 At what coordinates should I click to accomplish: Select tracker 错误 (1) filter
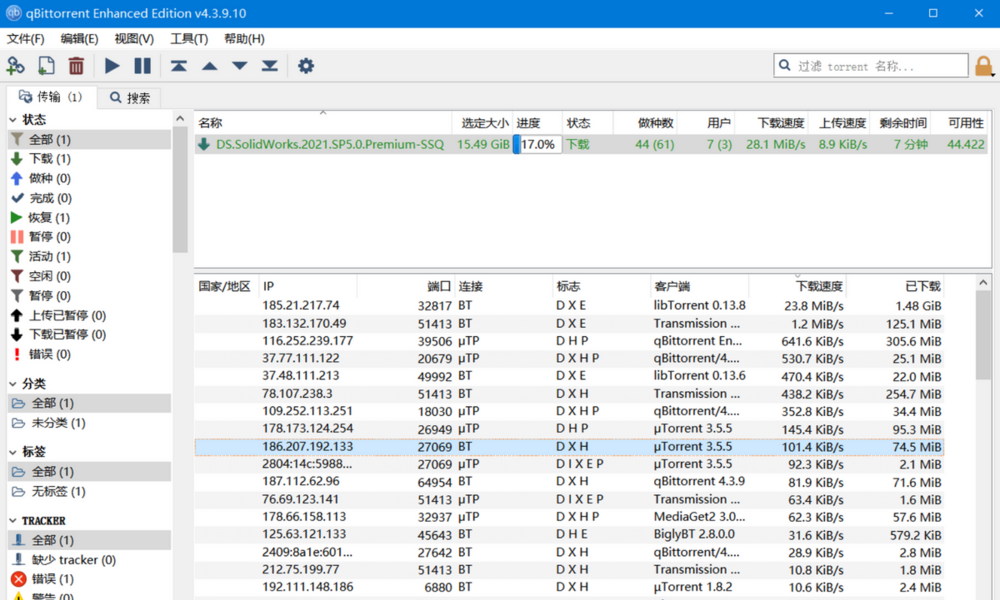89,579
